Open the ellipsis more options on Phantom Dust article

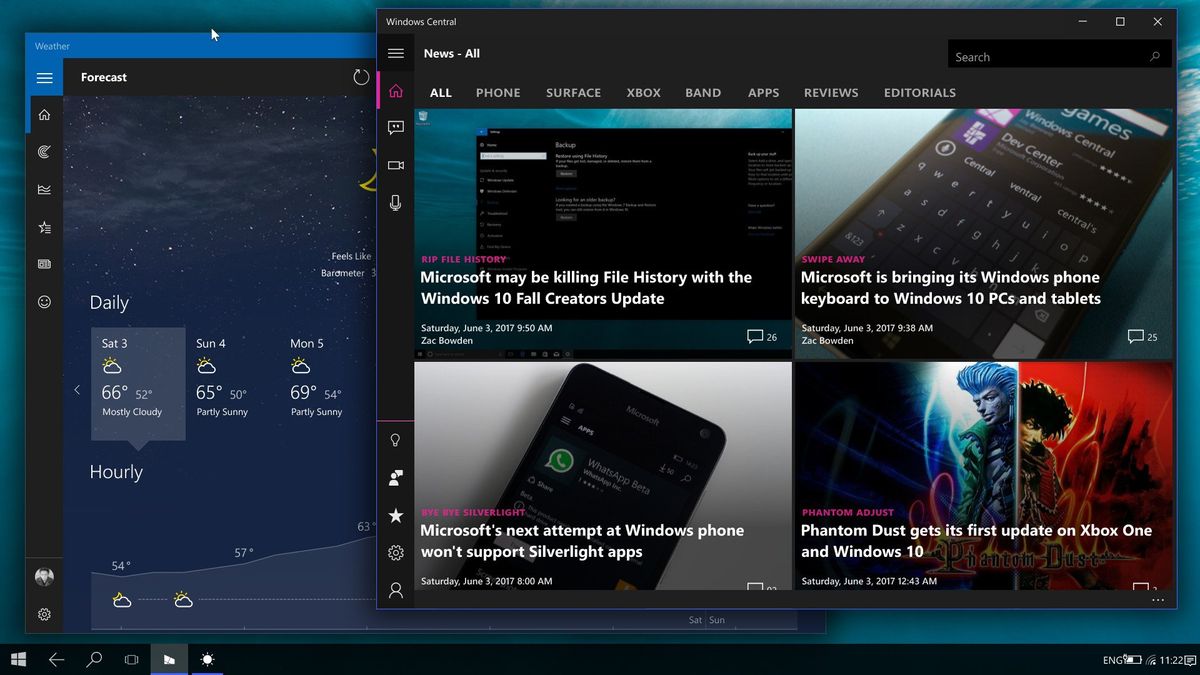[1157, 598]
